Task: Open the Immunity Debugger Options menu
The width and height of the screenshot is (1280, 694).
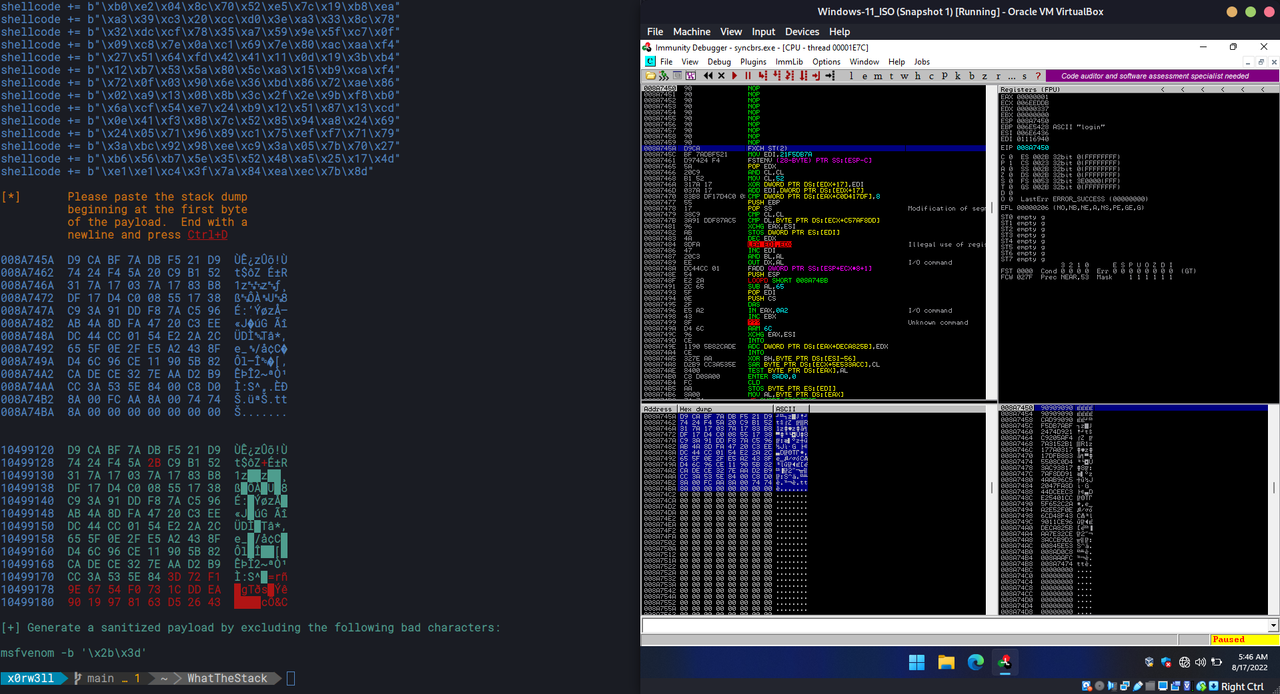Action: (x=826, y=61)
